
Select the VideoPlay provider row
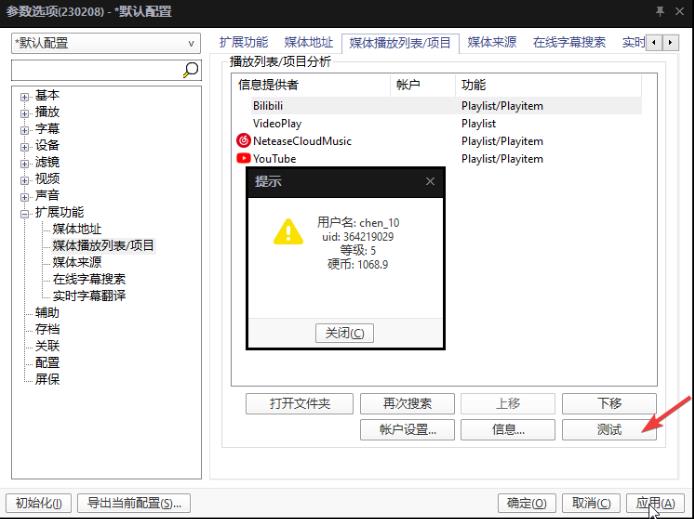[438, 123]
